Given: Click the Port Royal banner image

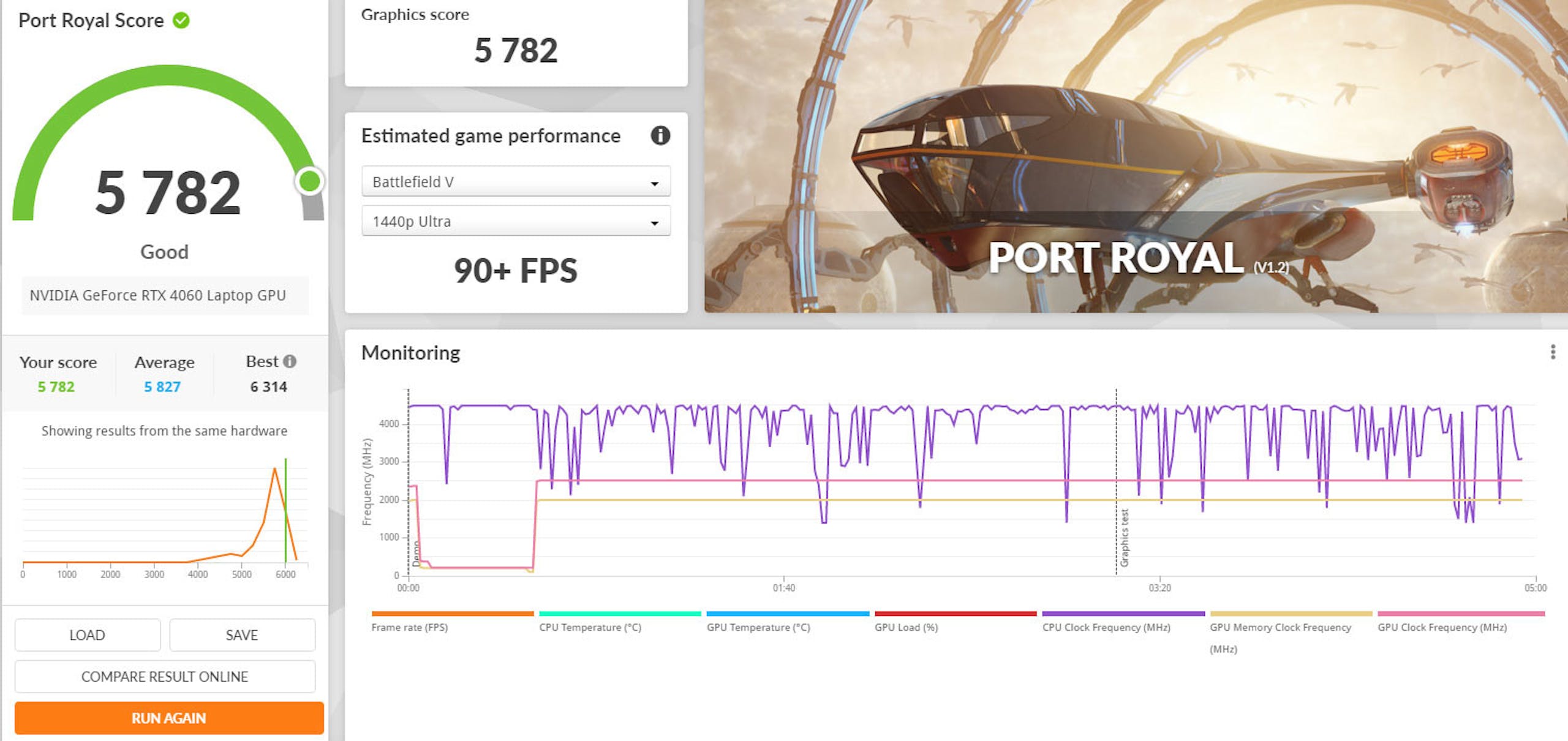Looking at the screenshot, I should [x=1136, y=156].
